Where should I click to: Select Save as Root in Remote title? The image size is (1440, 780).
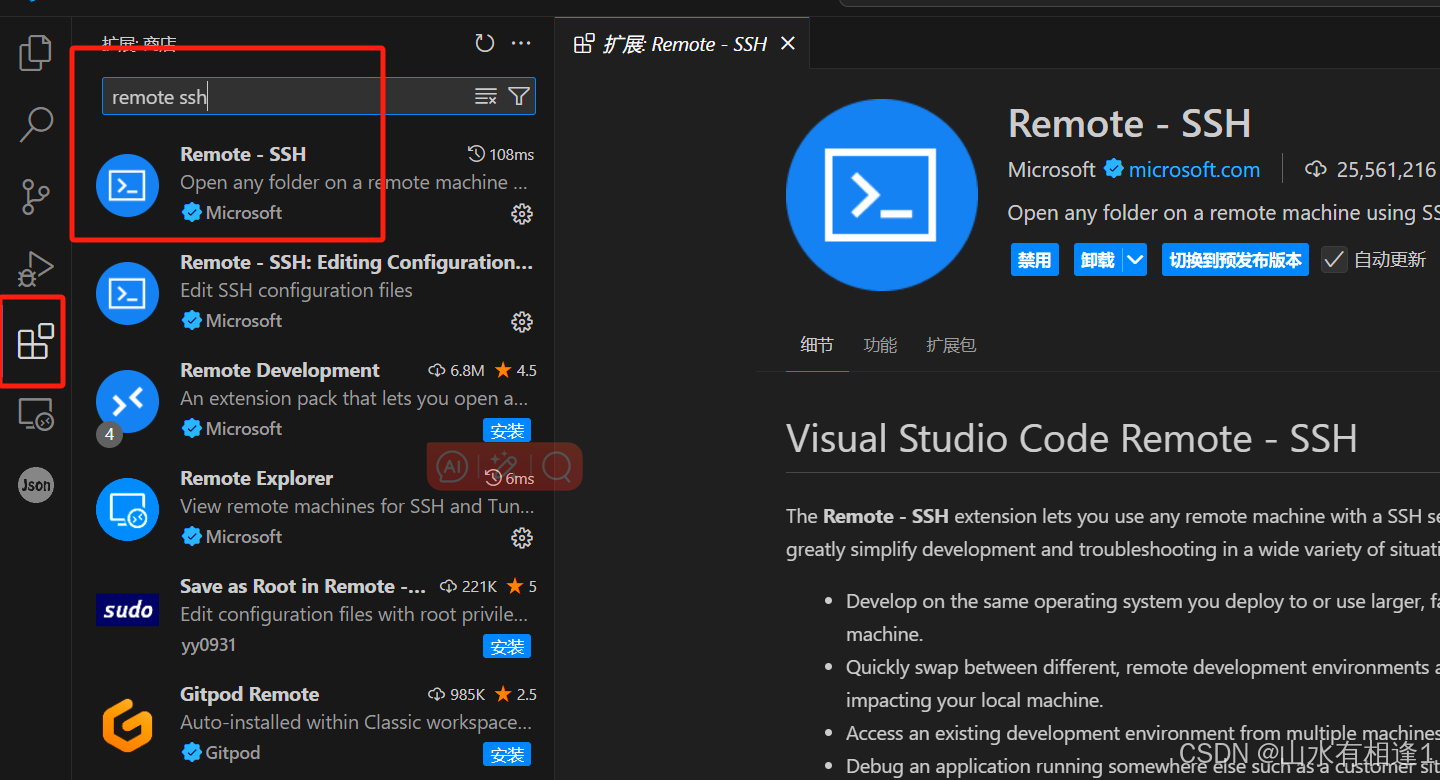click(x=303, y=586)
